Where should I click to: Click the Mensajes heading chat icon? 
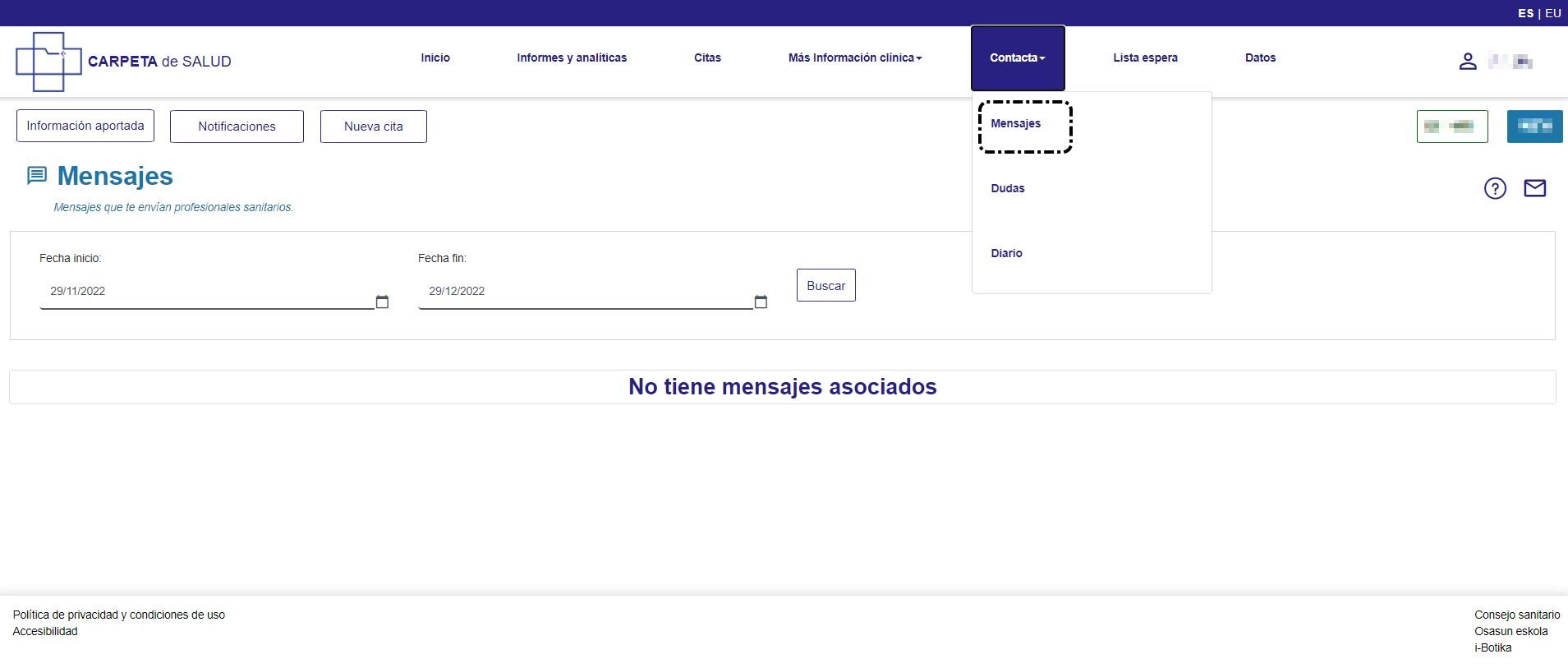(x=37, y=176)
